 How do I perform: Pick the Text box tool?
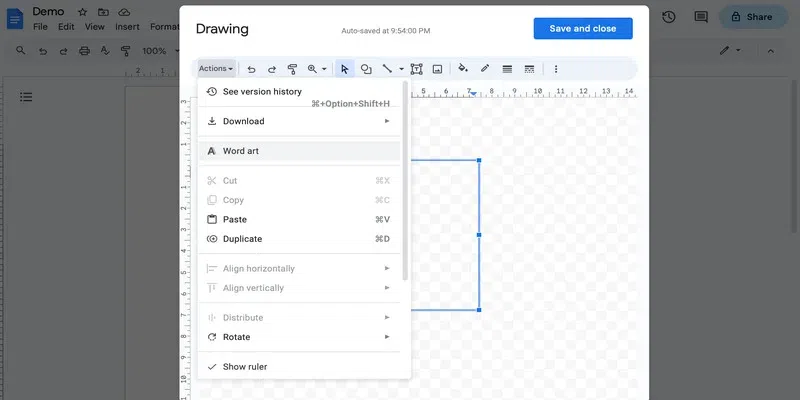coord(416,69)
